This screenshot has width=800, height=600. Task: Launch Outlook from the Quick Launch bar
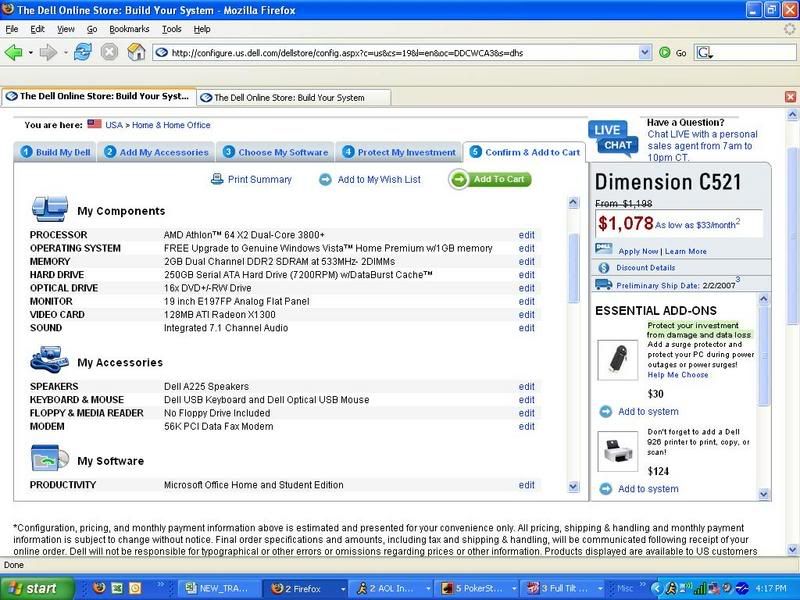(x=135, y=588)
